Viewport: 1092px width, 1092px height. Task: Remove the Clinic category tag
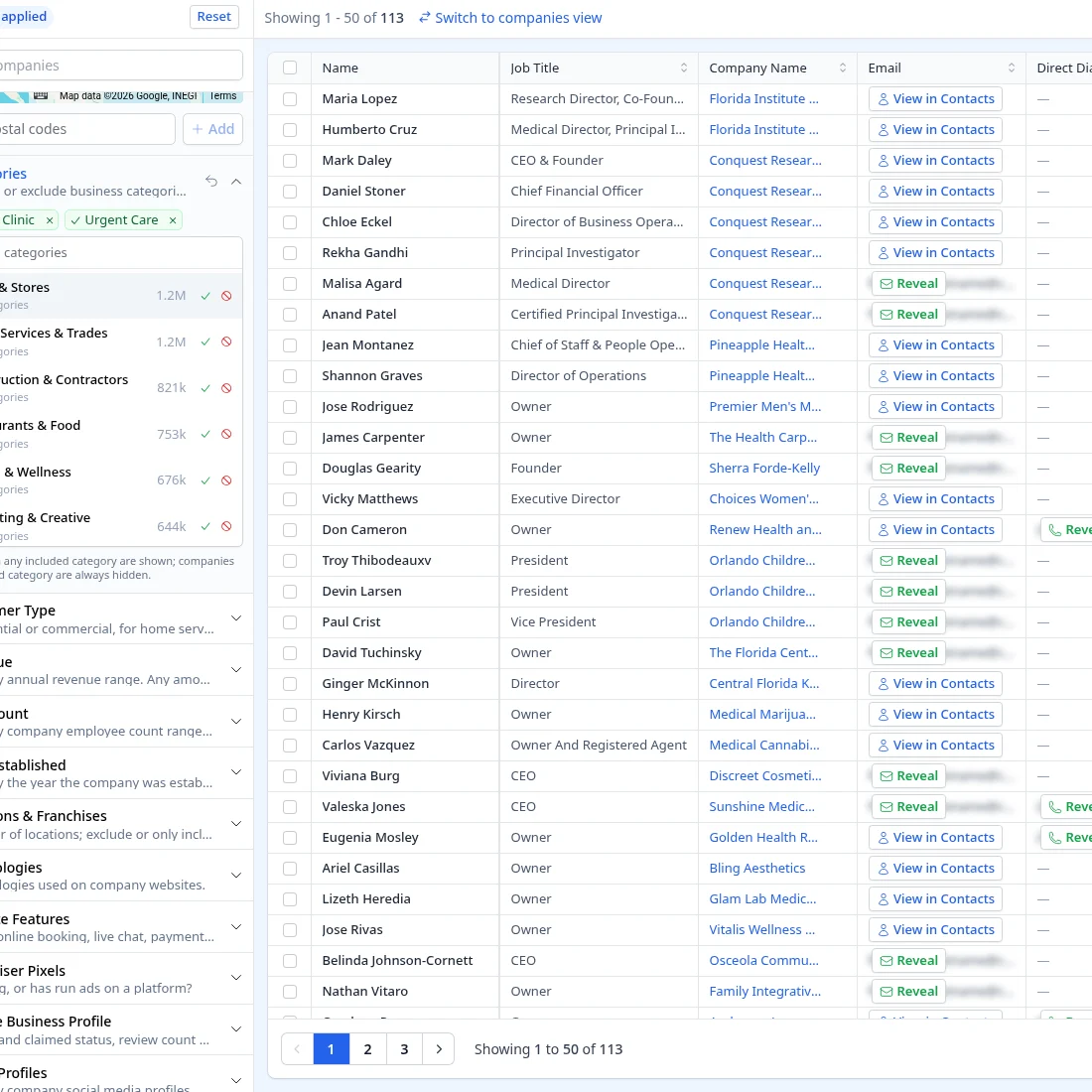click(x=50, y=220)
